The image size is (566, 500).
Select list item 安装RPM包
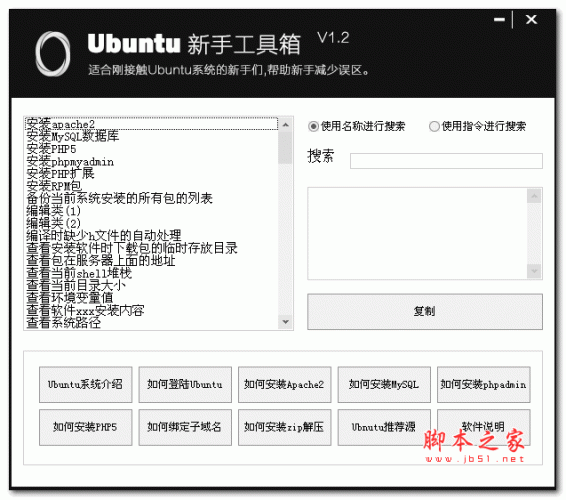(152, 186)
